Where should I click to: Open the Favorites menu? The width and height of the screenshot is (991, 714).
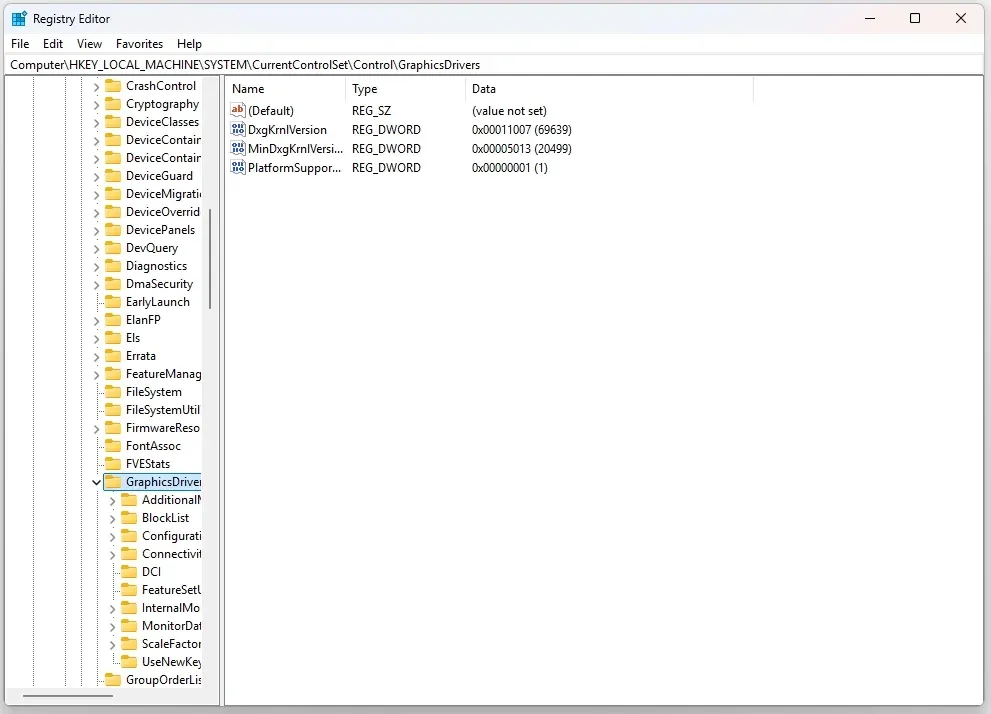pos(139,44)
